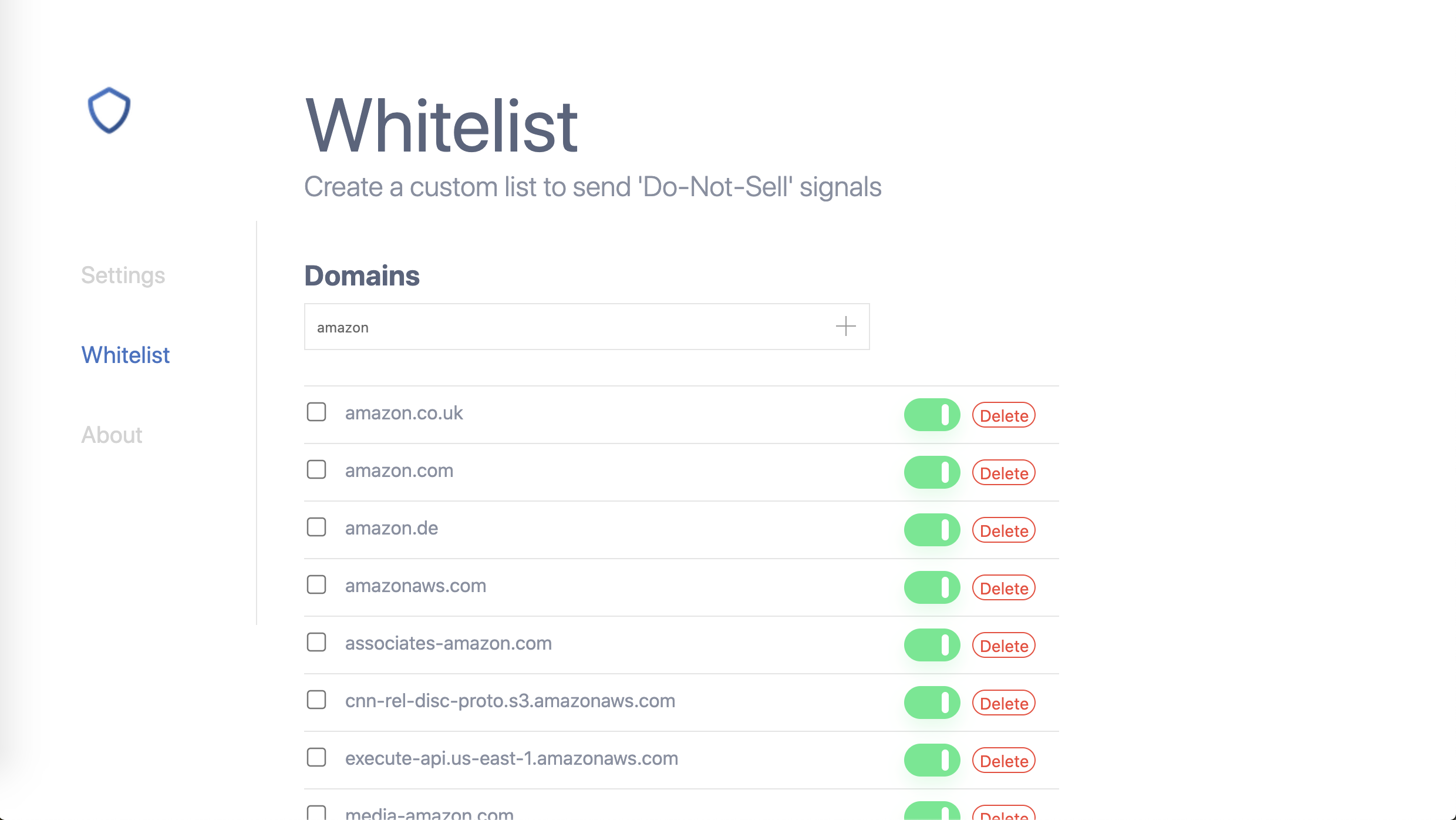Screen dimensions: 1456x820
Task: Flip the amazonaws.com toggle switch
Action: pyautogui.click(x=931, y=587)
